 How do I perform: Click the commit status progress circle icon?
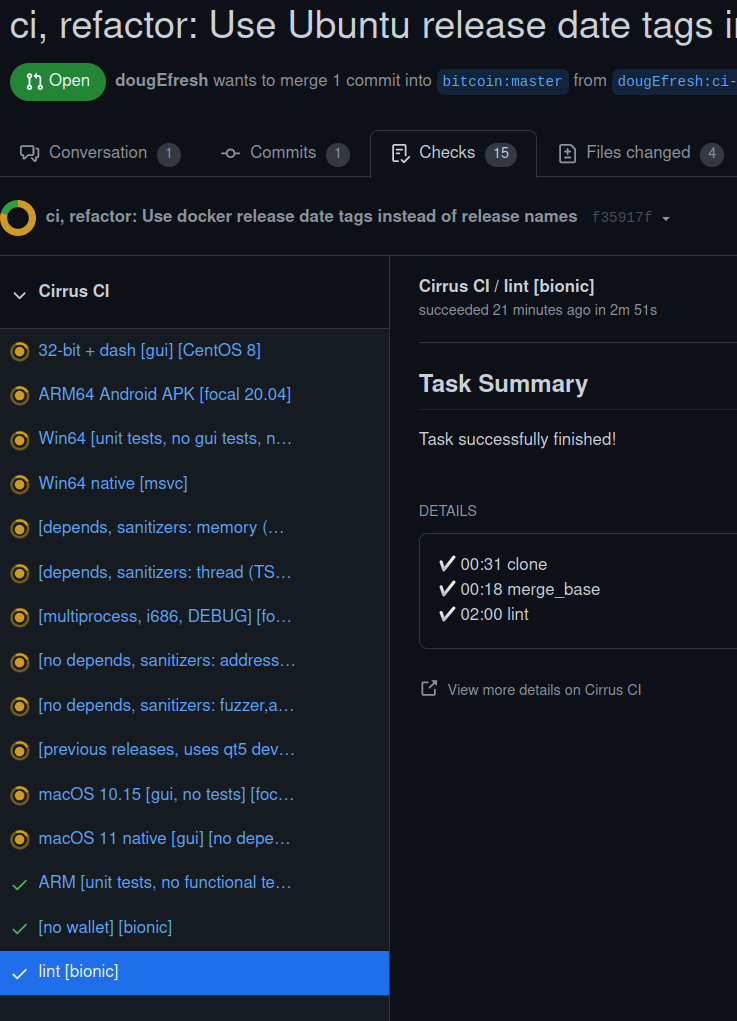point(18,217)
